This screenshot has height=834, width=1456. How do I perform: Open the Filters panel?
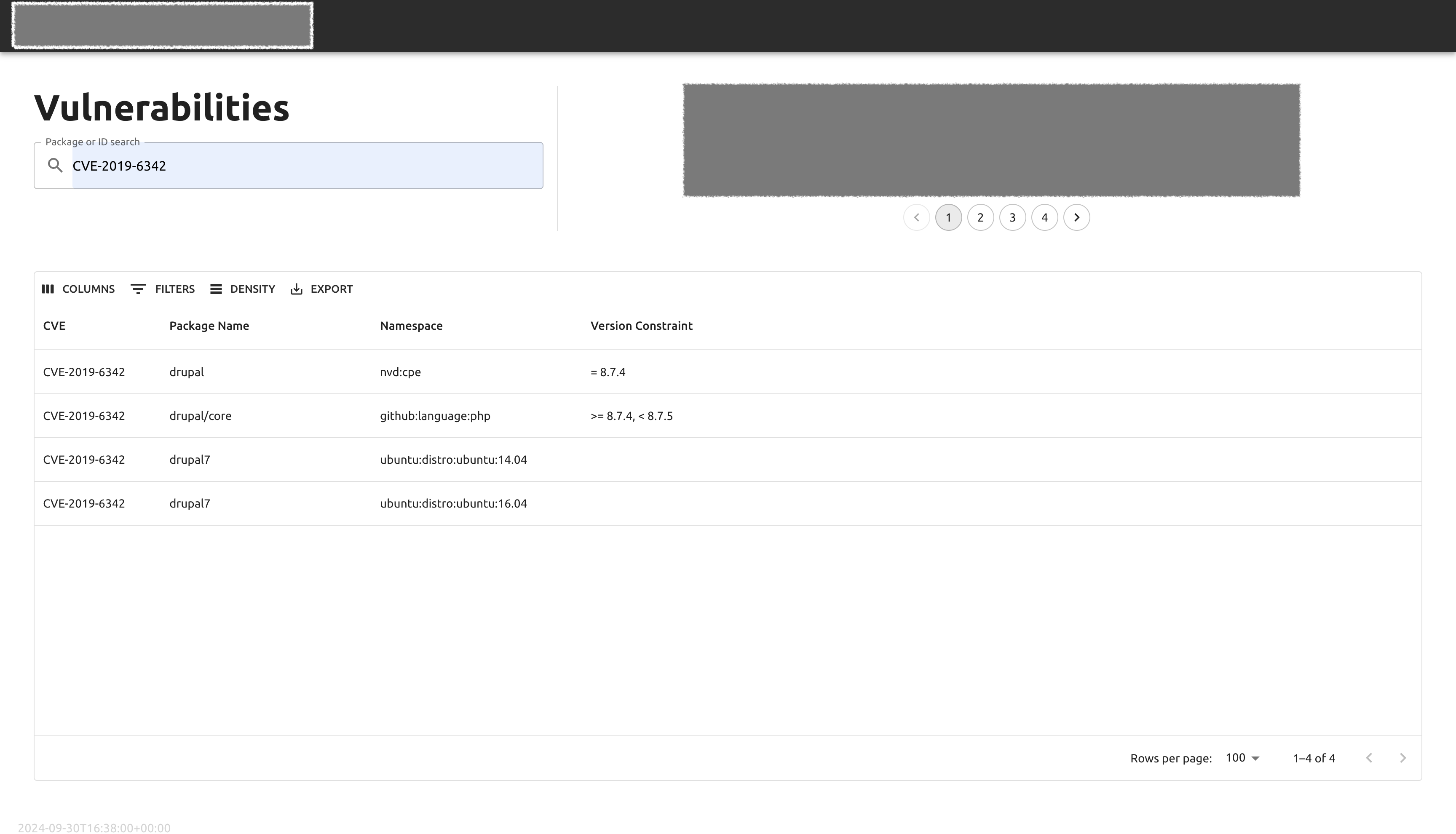[x=163, y=289]
